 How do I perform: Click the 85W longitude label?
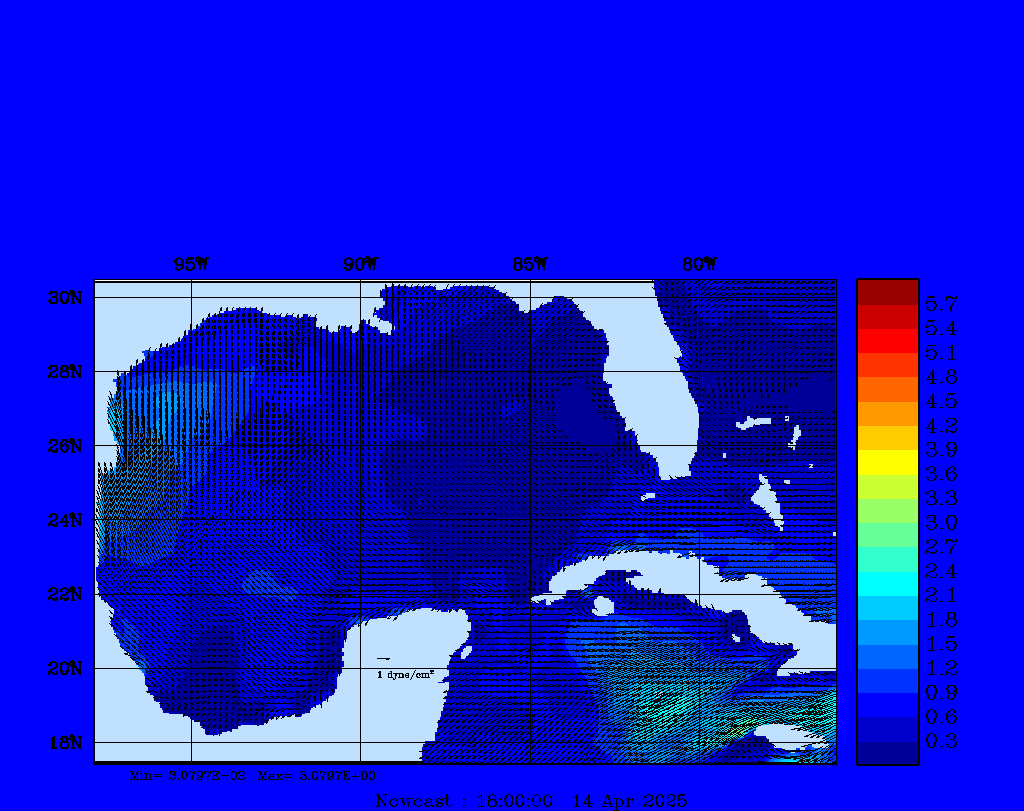point(529,264)
